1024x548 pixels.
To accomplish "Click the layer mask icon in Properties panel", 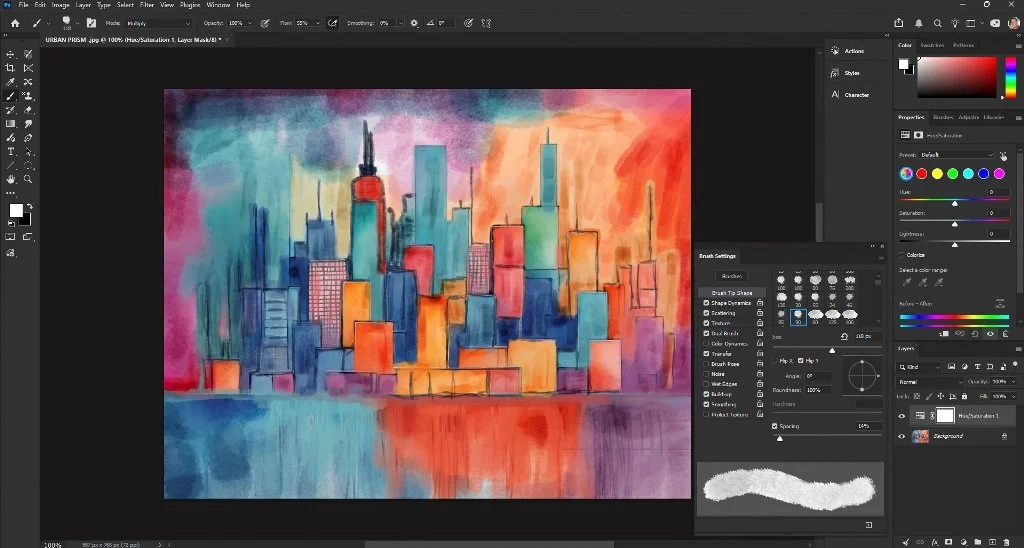I will coord(918,135).
